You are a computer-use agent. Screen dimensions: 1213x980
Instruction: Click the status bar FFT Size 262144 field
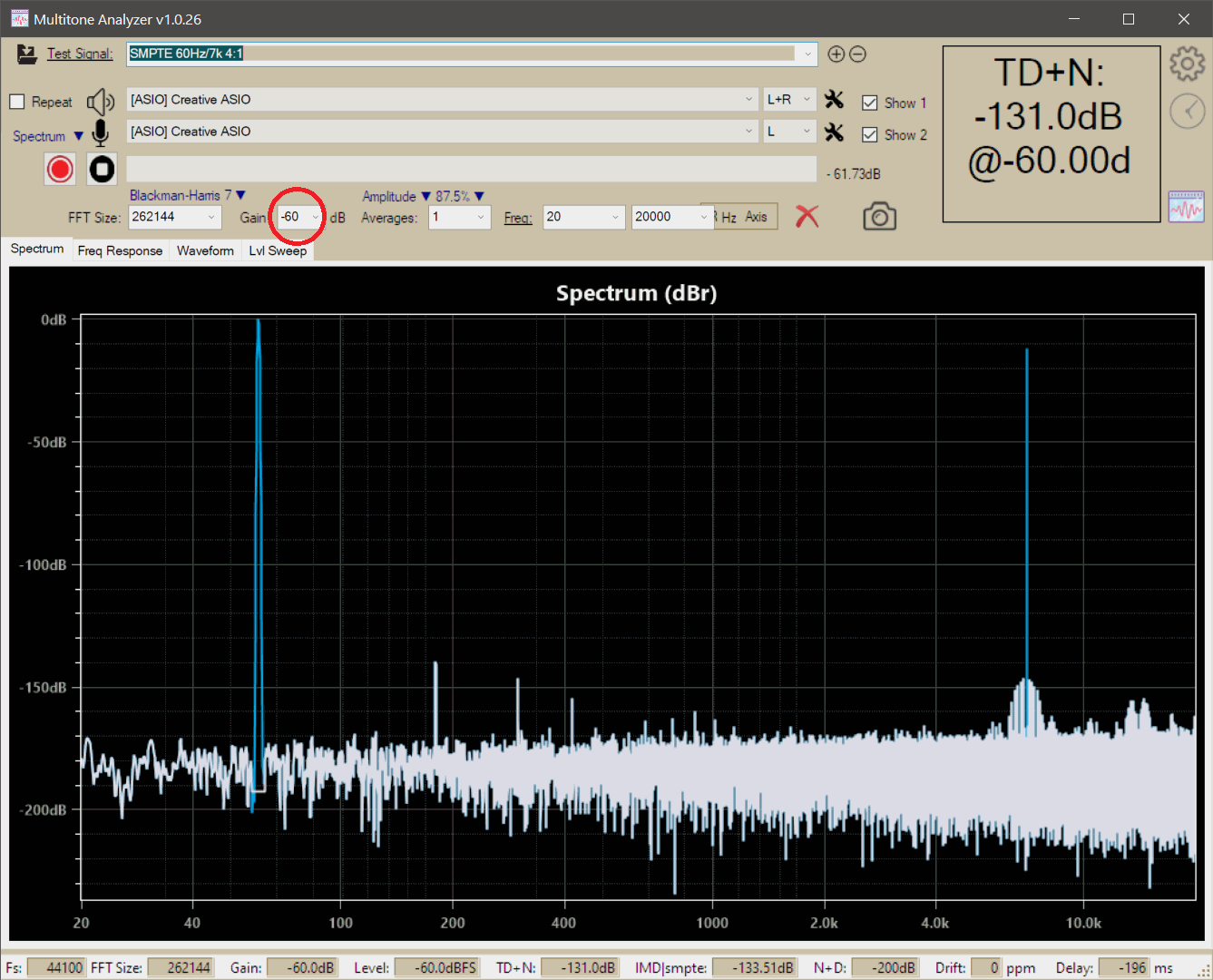click(x=181, y=967)
